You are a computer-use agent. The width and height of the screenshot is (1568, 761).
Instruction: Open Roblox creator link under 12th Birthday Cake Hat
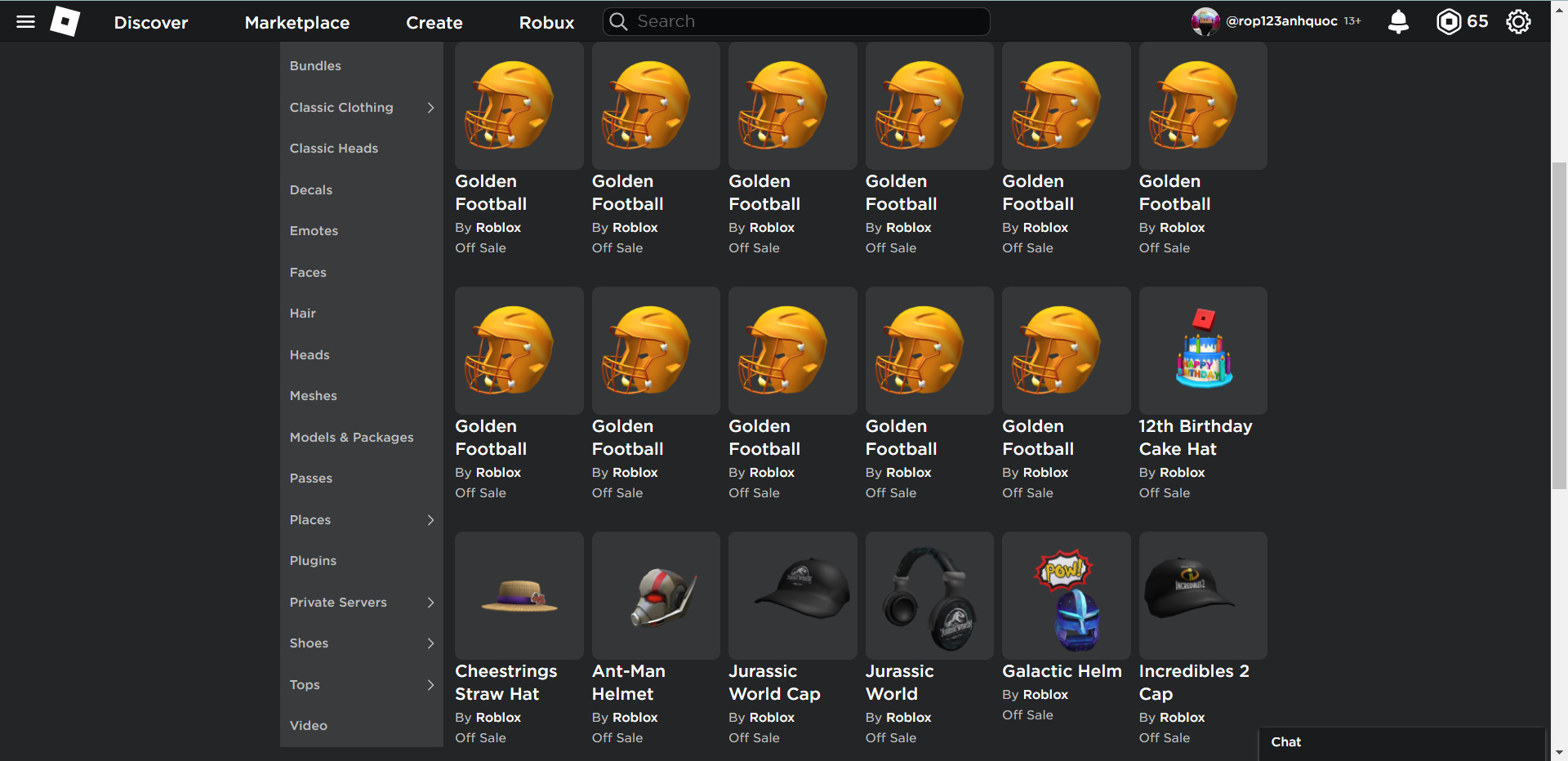(x=1183, y=473)
